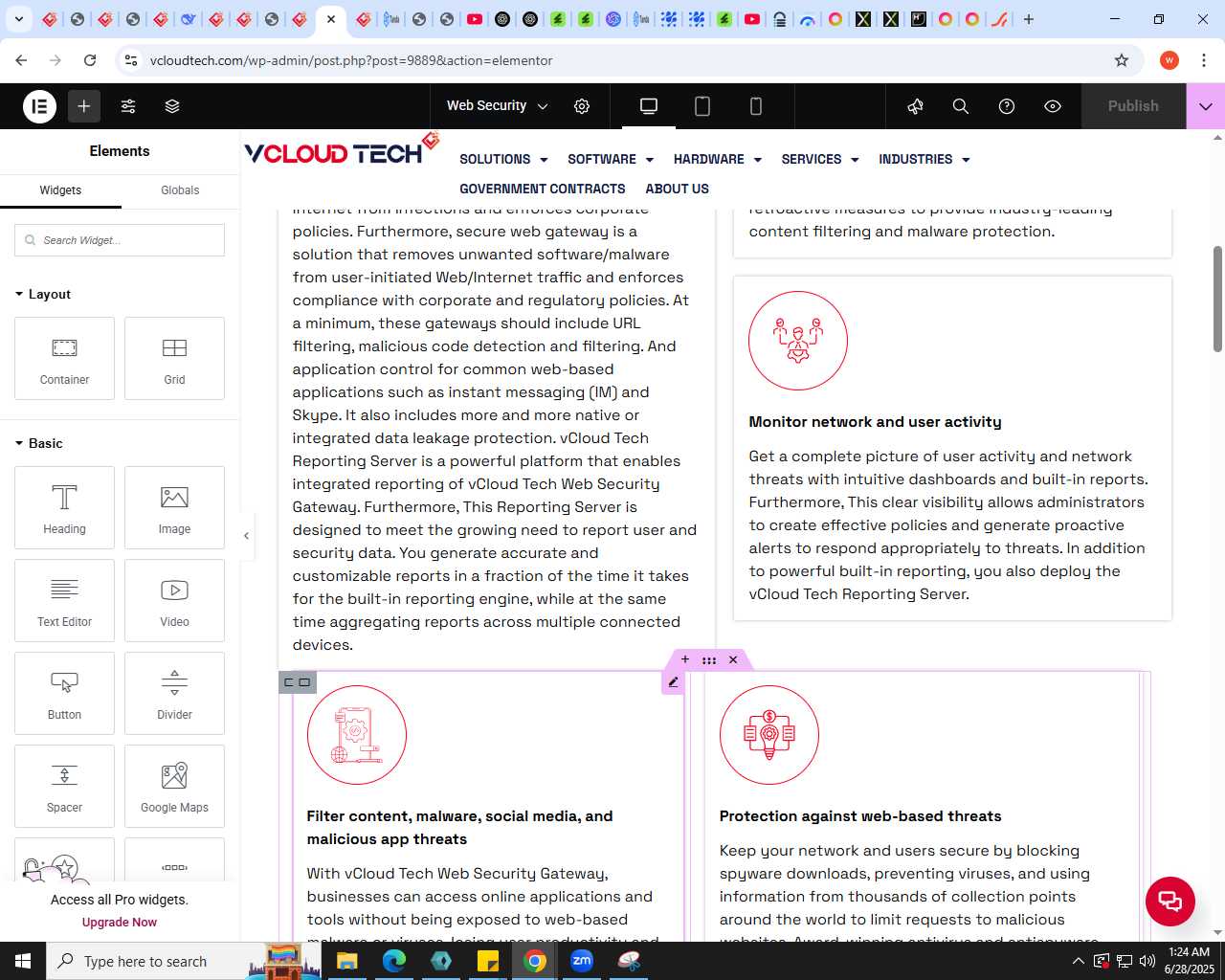
Task: Select the Text Editor widget
Action: point(64,600)
